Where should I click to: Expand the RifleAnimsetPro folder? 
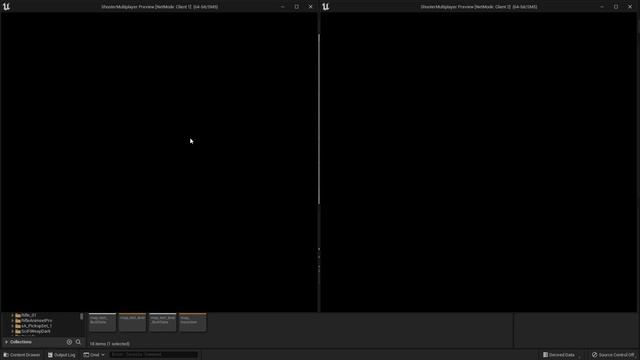click(x=12, y=320)
